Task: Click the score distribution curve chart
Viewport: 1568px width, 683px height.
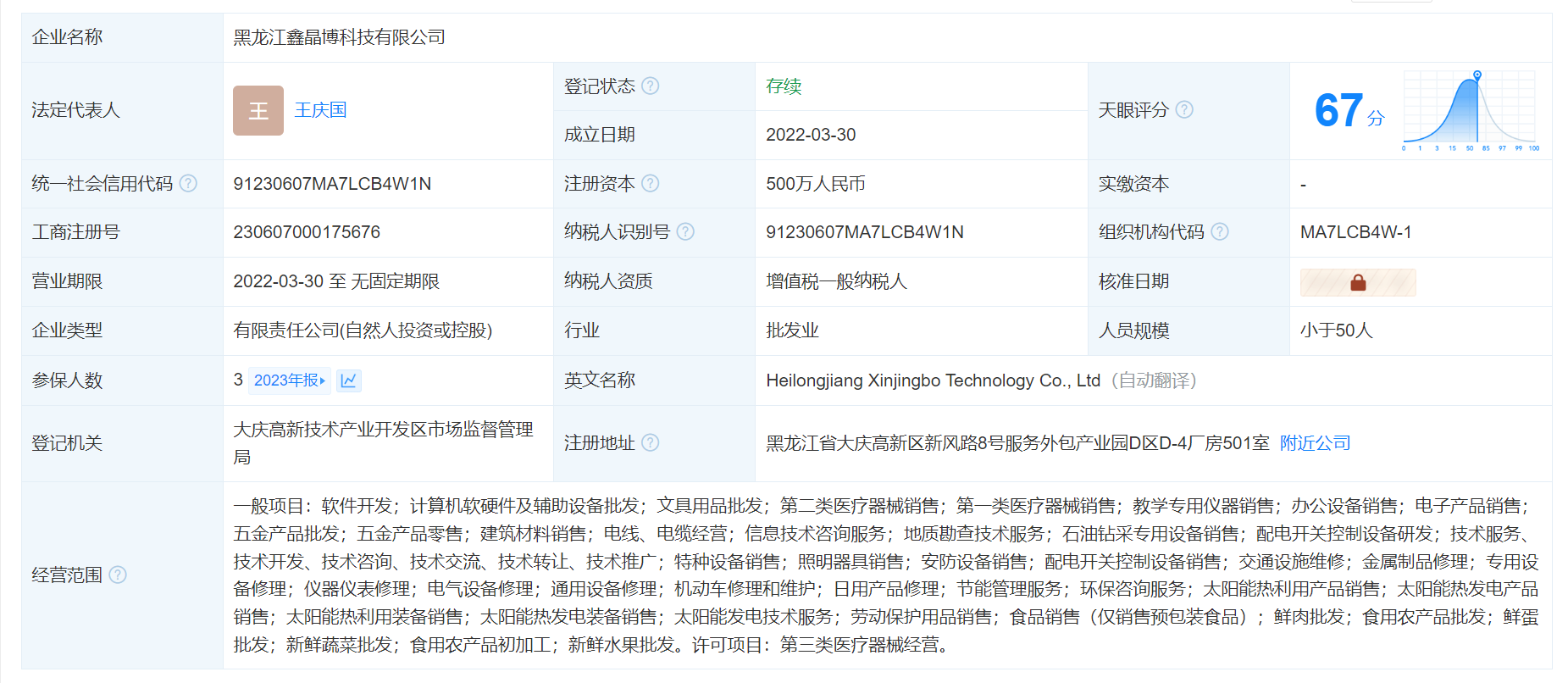Action: [1469, 110]
